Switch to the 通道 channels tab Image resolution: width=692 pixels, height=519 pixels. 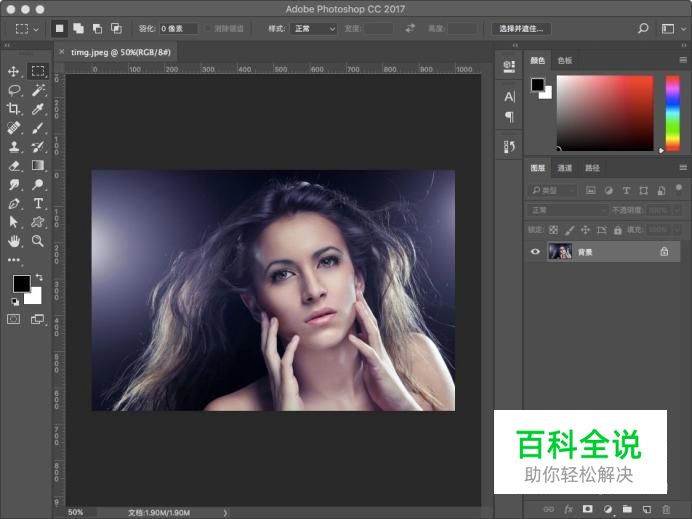point(565,168)
